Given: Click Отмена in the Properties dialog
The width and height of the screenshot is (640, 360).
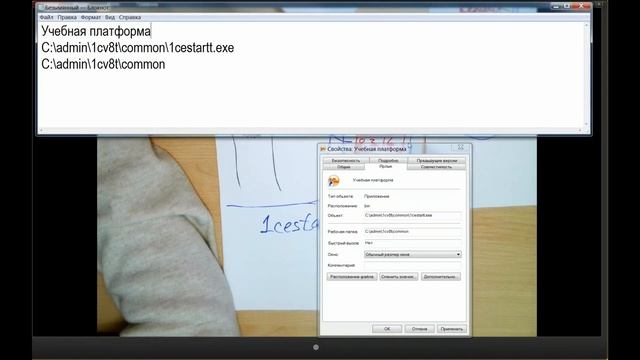Looking at the screenshot, I should point(420,329).
